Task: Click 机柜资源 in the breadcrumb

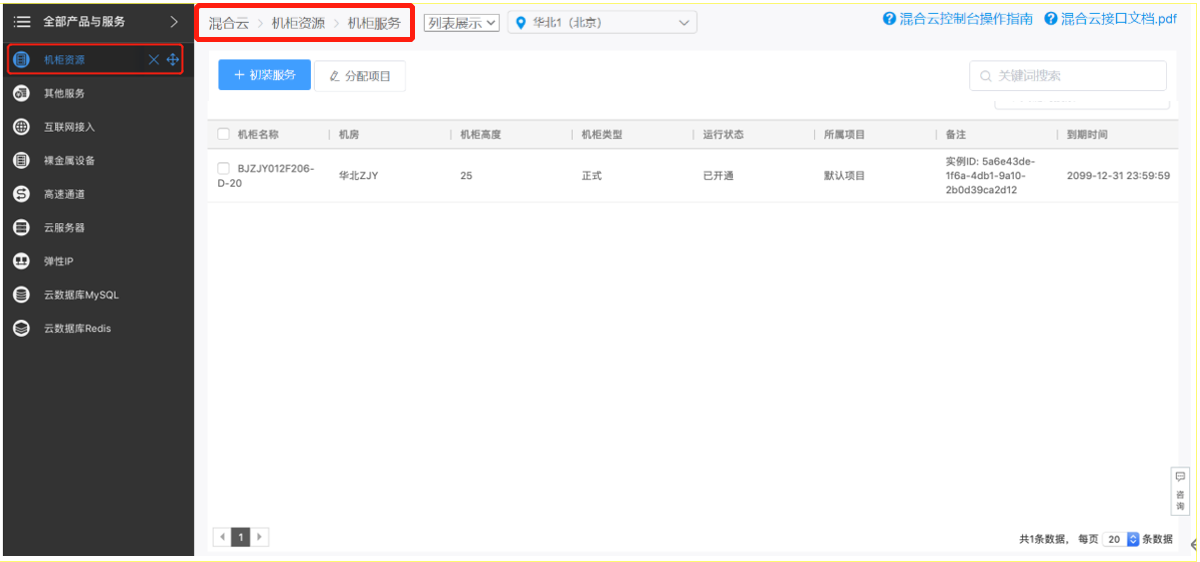Action: pos(298,23)
